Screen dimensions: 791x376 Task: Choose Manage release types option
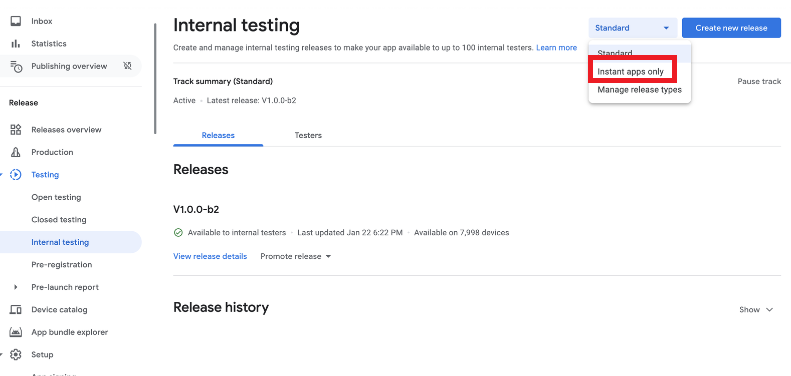coord(640,90)
